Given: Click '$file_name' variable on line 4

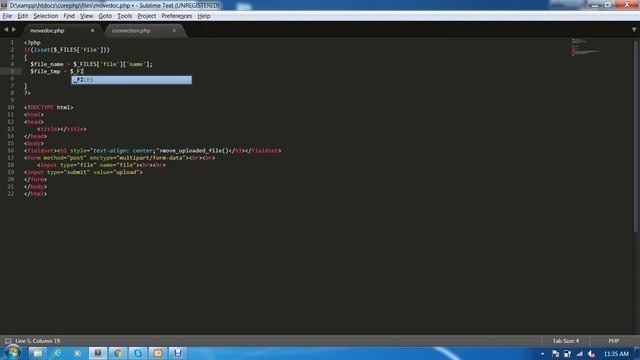Looking at the screenshot, I should [x=47, y=64].
